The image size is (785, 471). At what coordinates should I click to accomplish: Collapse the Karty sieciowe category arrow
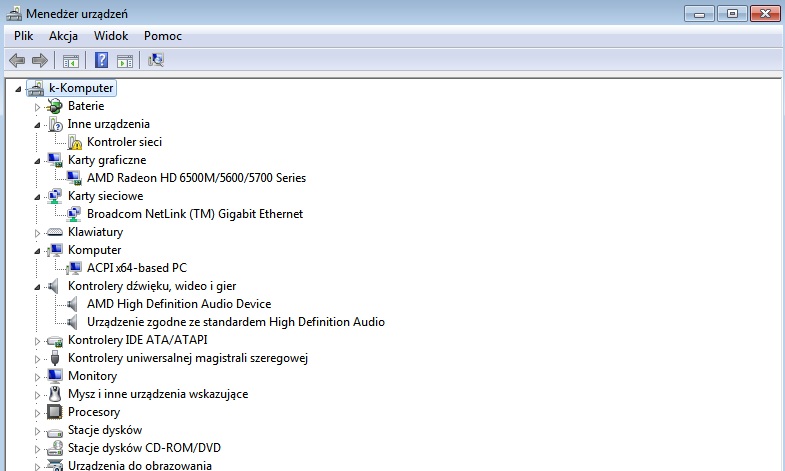[37, 197]
